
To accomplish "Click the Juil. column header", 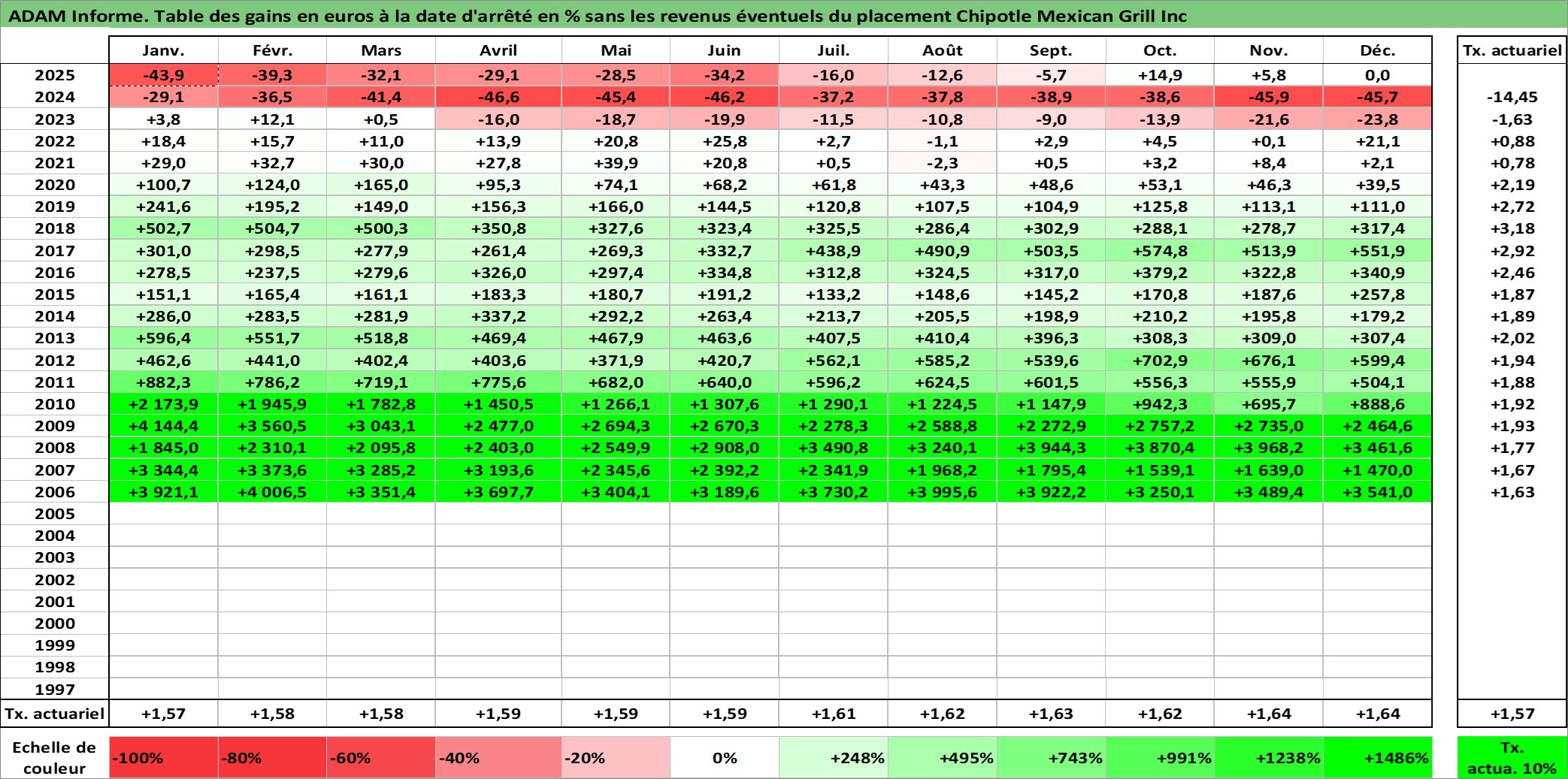I will tap(833, 50).
